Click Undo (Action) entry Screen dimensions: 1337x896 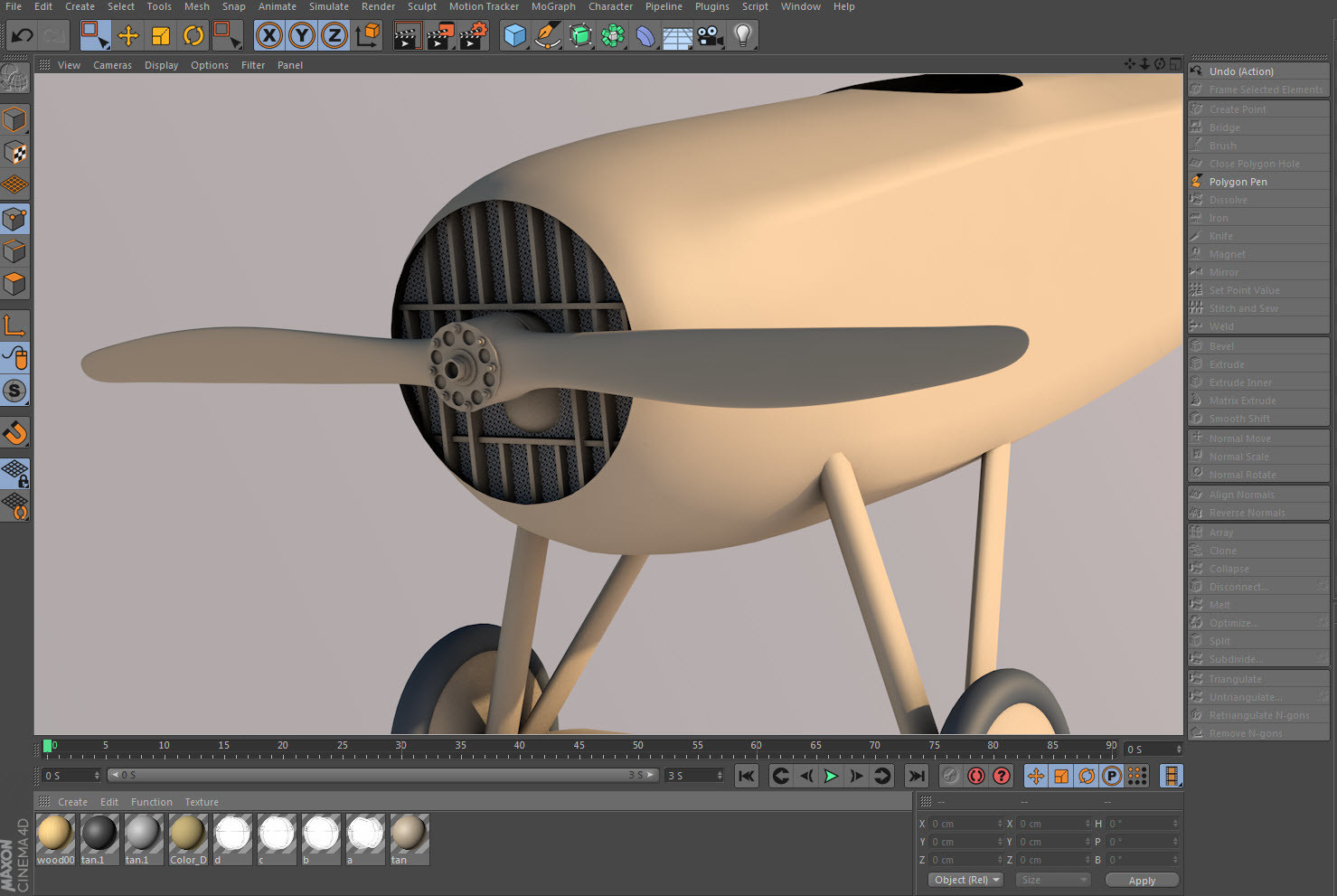(x=1258, y=71)
